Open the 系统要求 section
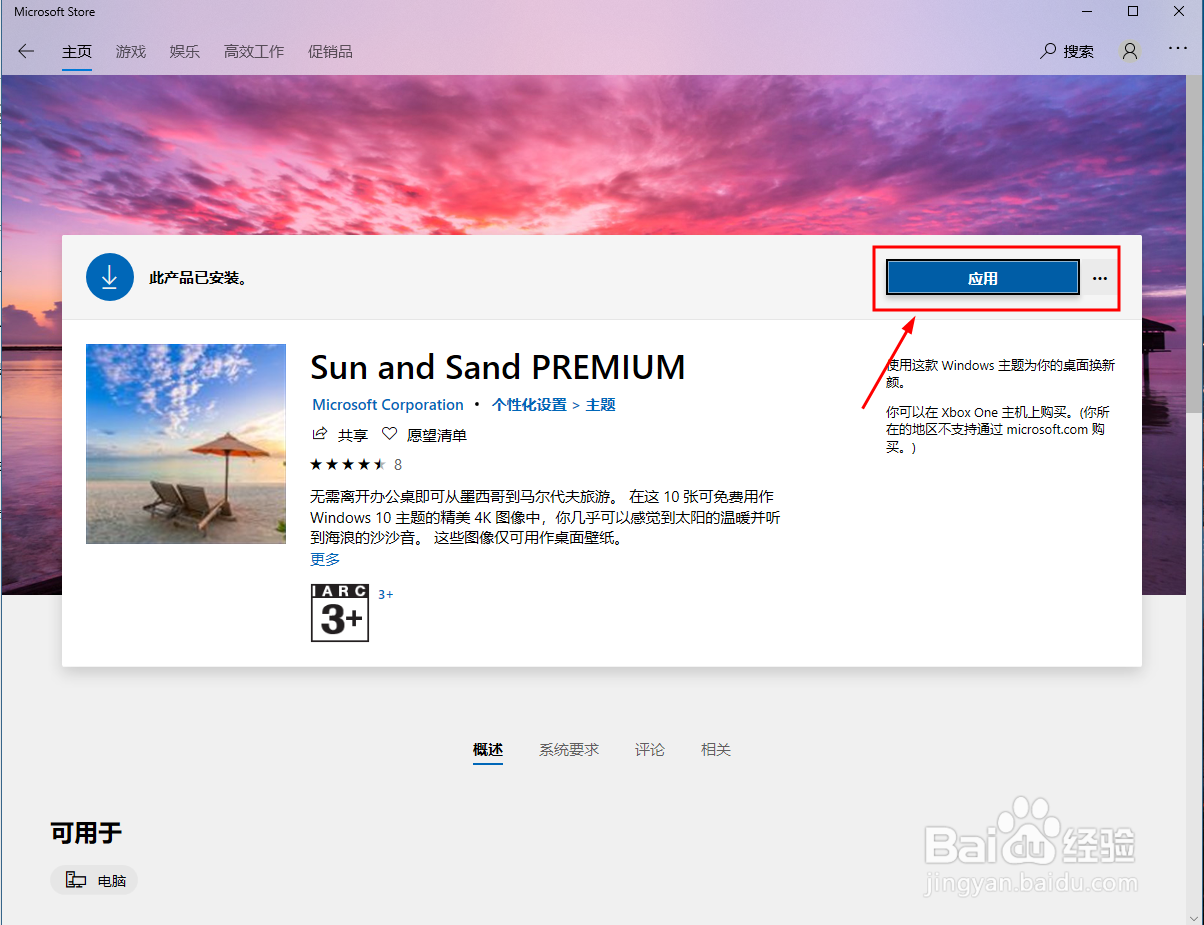Image resolution: width=1204 pixels, height=925 pixels. coord(569,749)
